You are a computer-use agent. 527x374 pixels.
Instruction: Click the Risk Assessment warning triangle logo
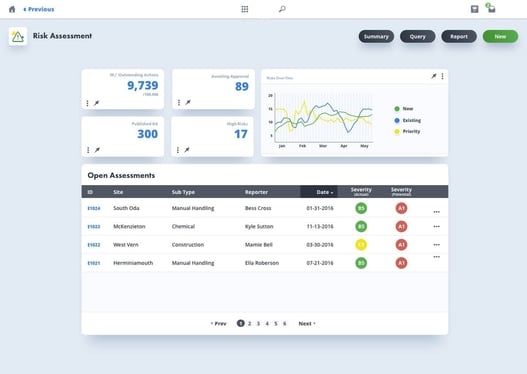(18, 36)
